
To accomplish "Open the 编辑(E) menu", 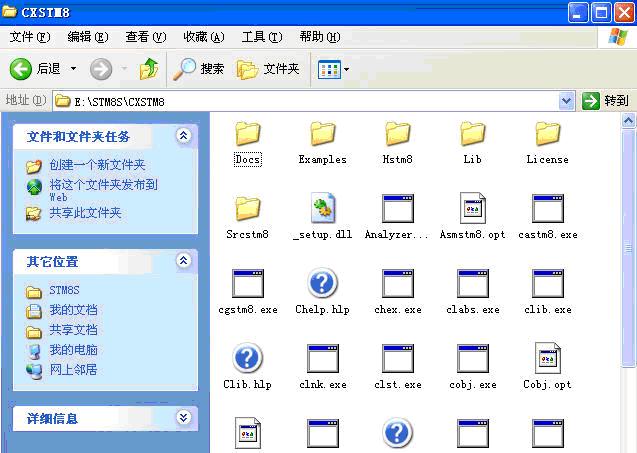I will pyautogui.click(x=88, y=37).
